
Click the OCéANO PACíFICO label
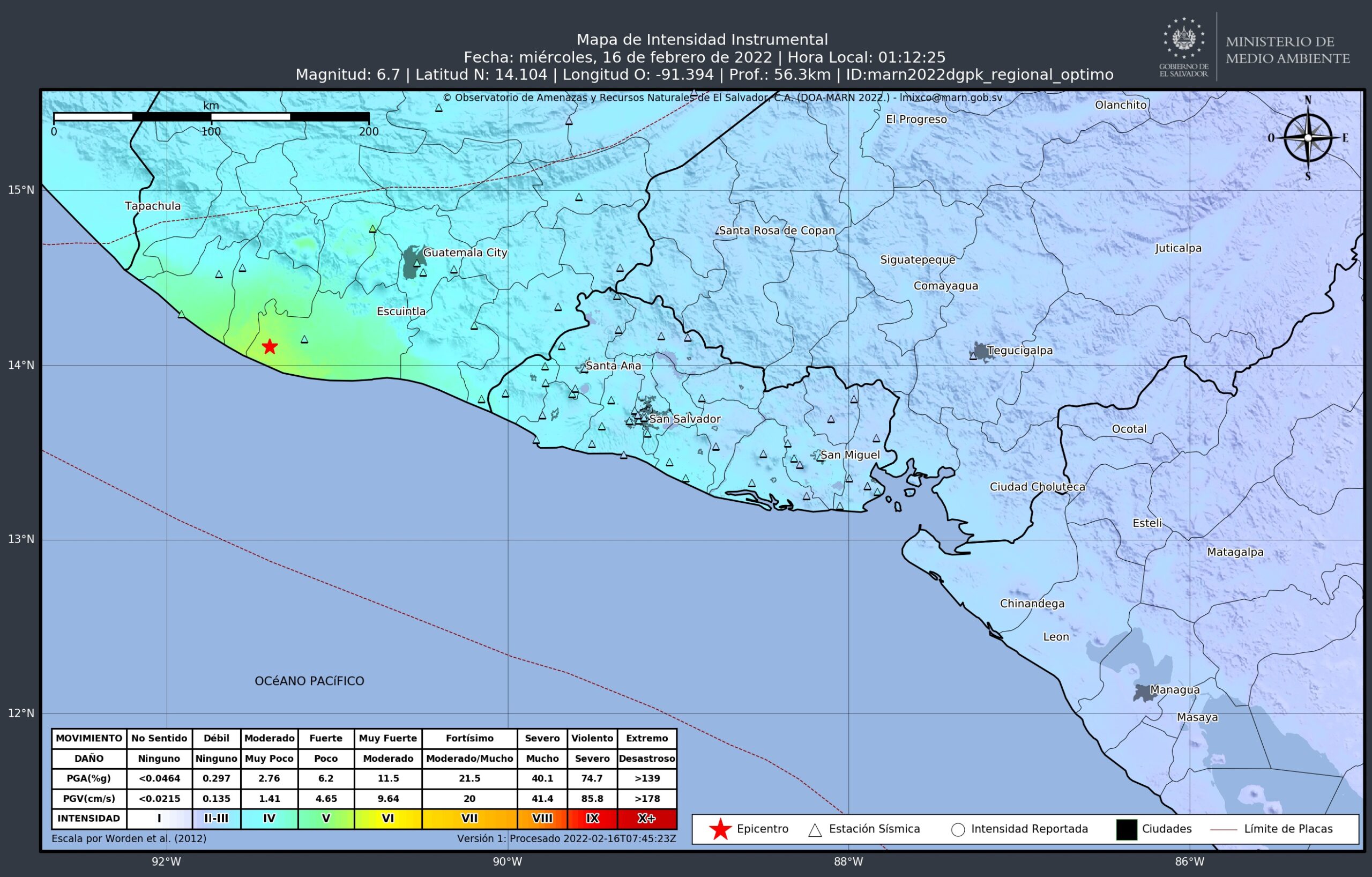click(x=309, y=681)
